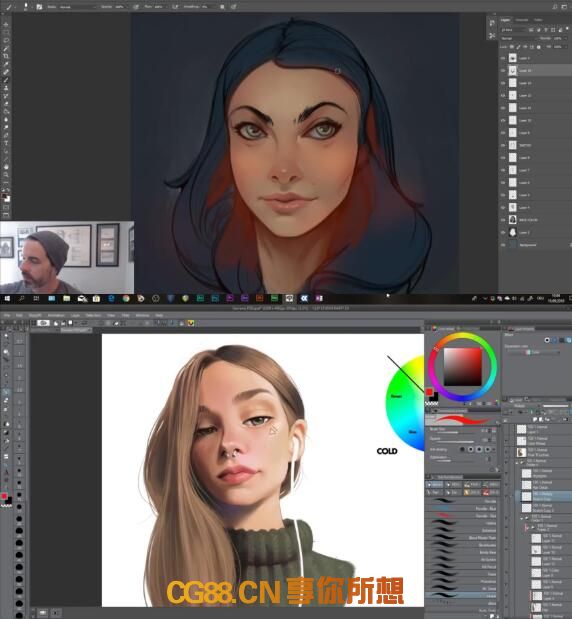
Task: Select the Type tool in Photoshop toolbar
Action: (x=6, y=143)
